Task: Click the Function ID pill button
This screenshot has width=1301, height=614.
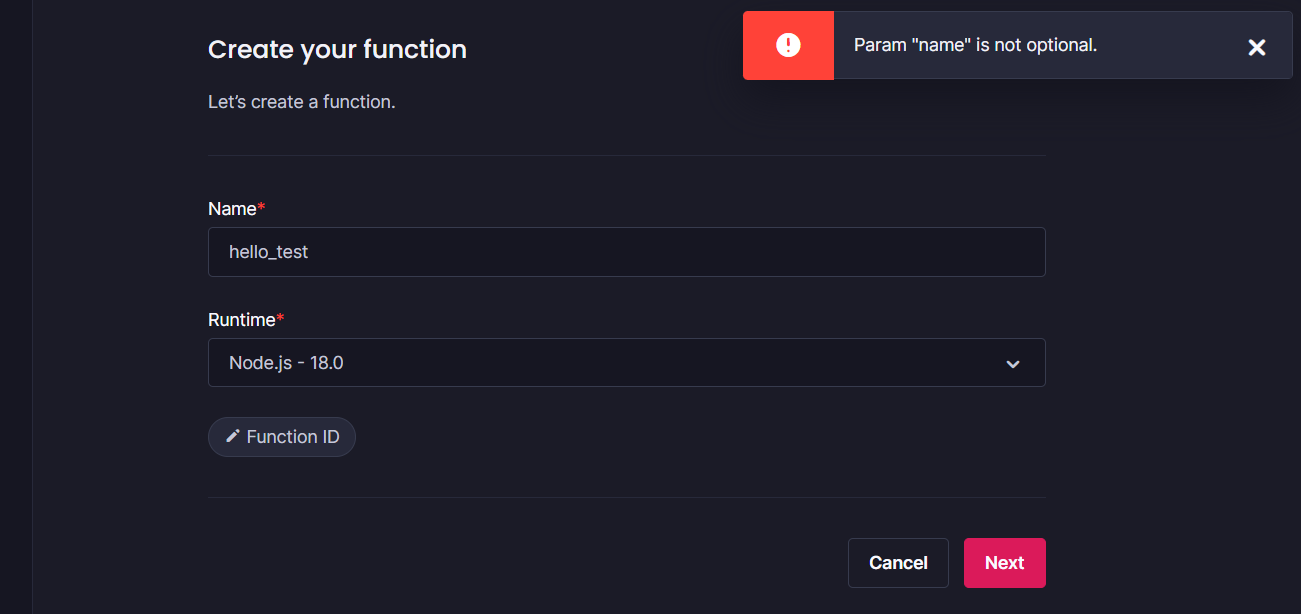Action: pyautogui.click(x=281, y=436)
